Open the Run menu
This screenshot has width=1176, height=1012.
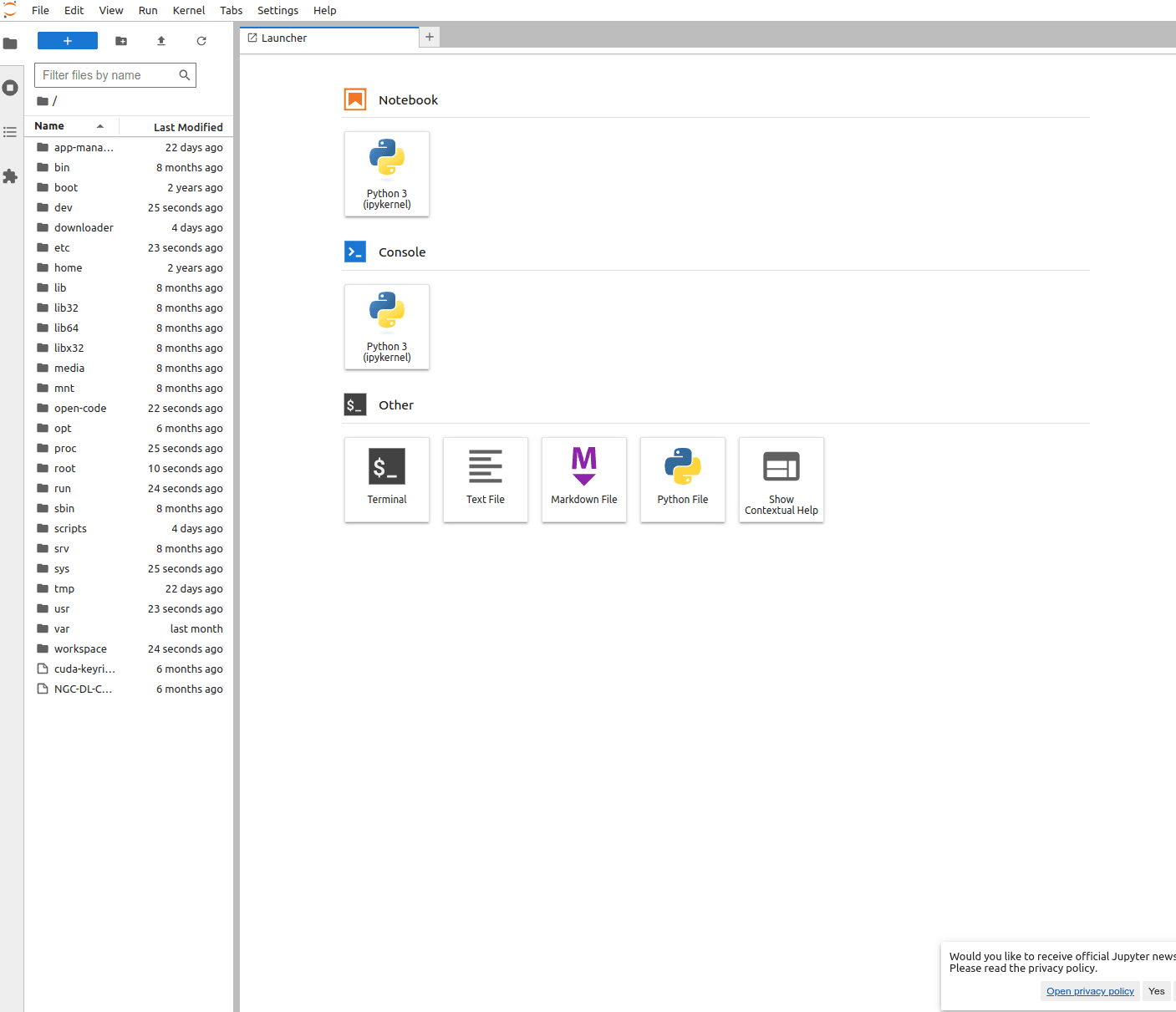pyautogui.click(x=148, y=10)
